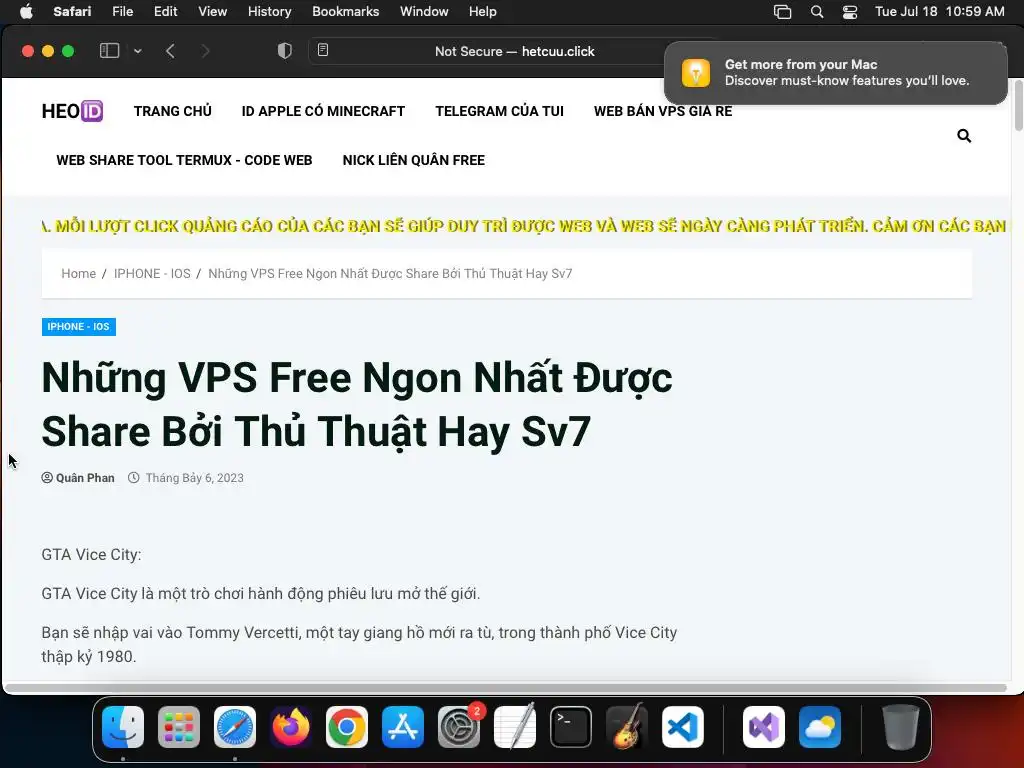
Task: Click the HEO ID site logo
Action: (x=72, y=111)
